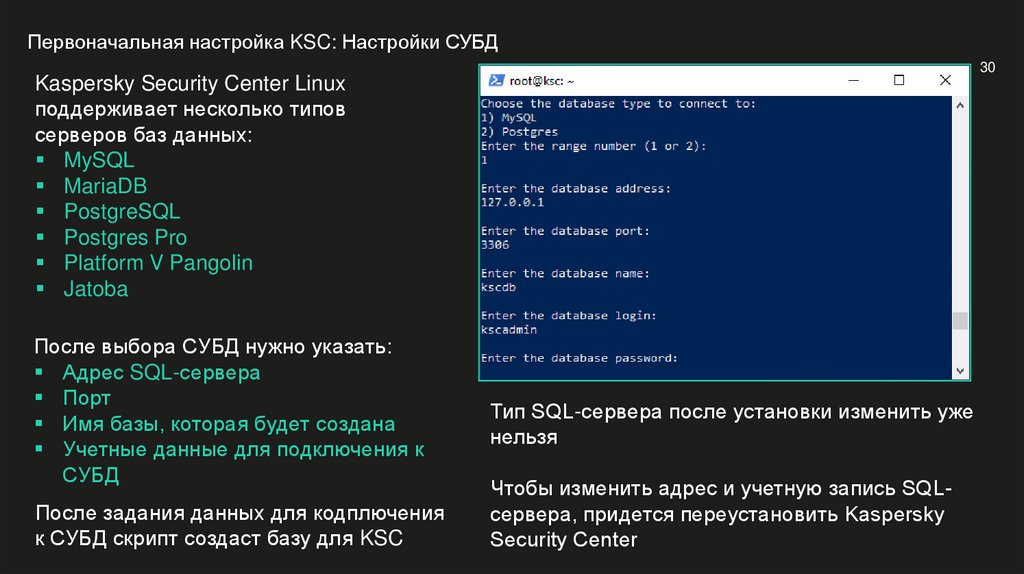Click 'Enter the database password:' prompt
This screenshot has width=1024, height=574.
(x=579, y=358)
